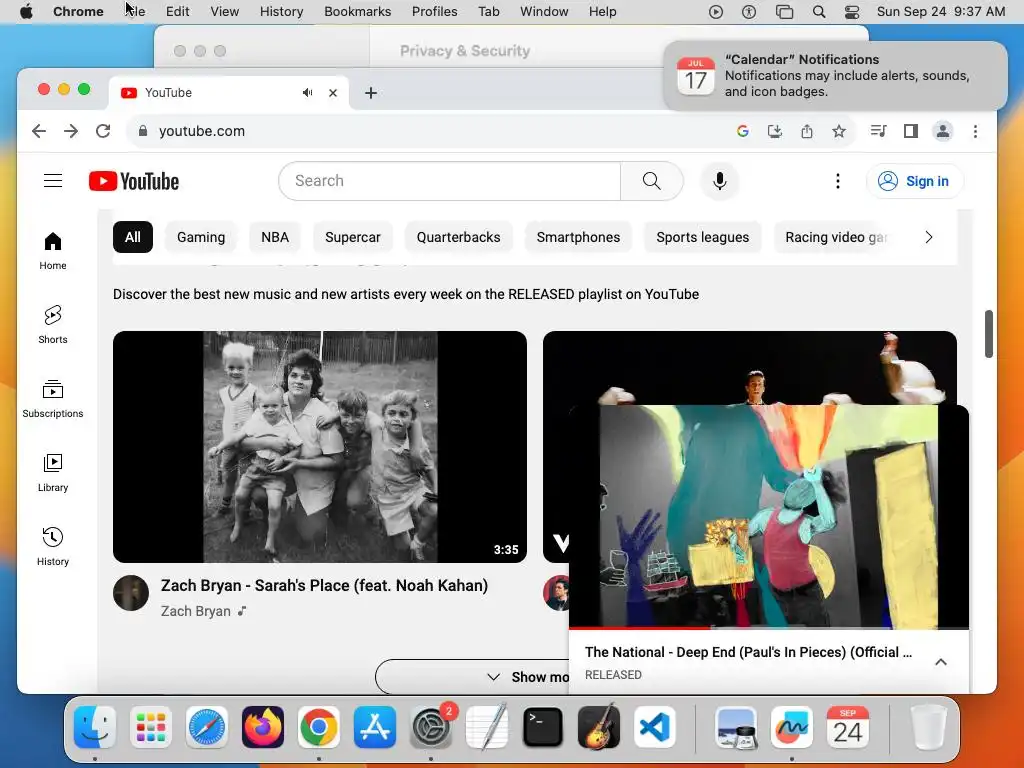This screenshot has height=768, width=1024.
Task: Close the YouTube tab
Action: [333, 93]
